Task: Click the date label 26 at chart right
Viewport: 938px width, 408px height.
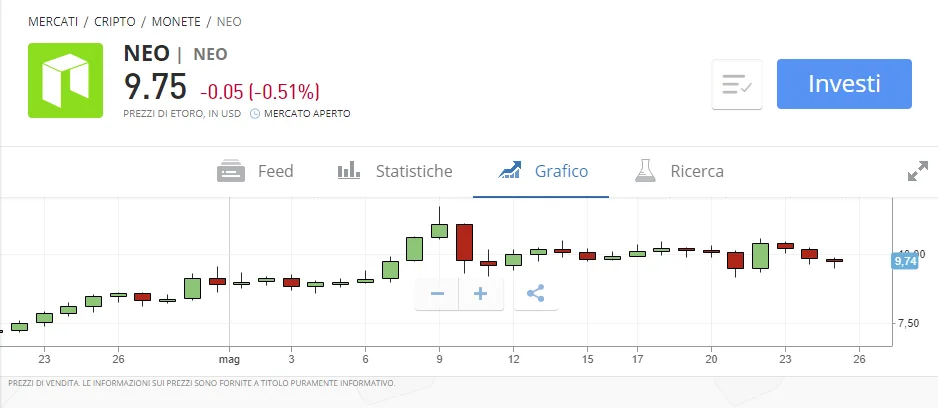Action: (x=859, y=360)
